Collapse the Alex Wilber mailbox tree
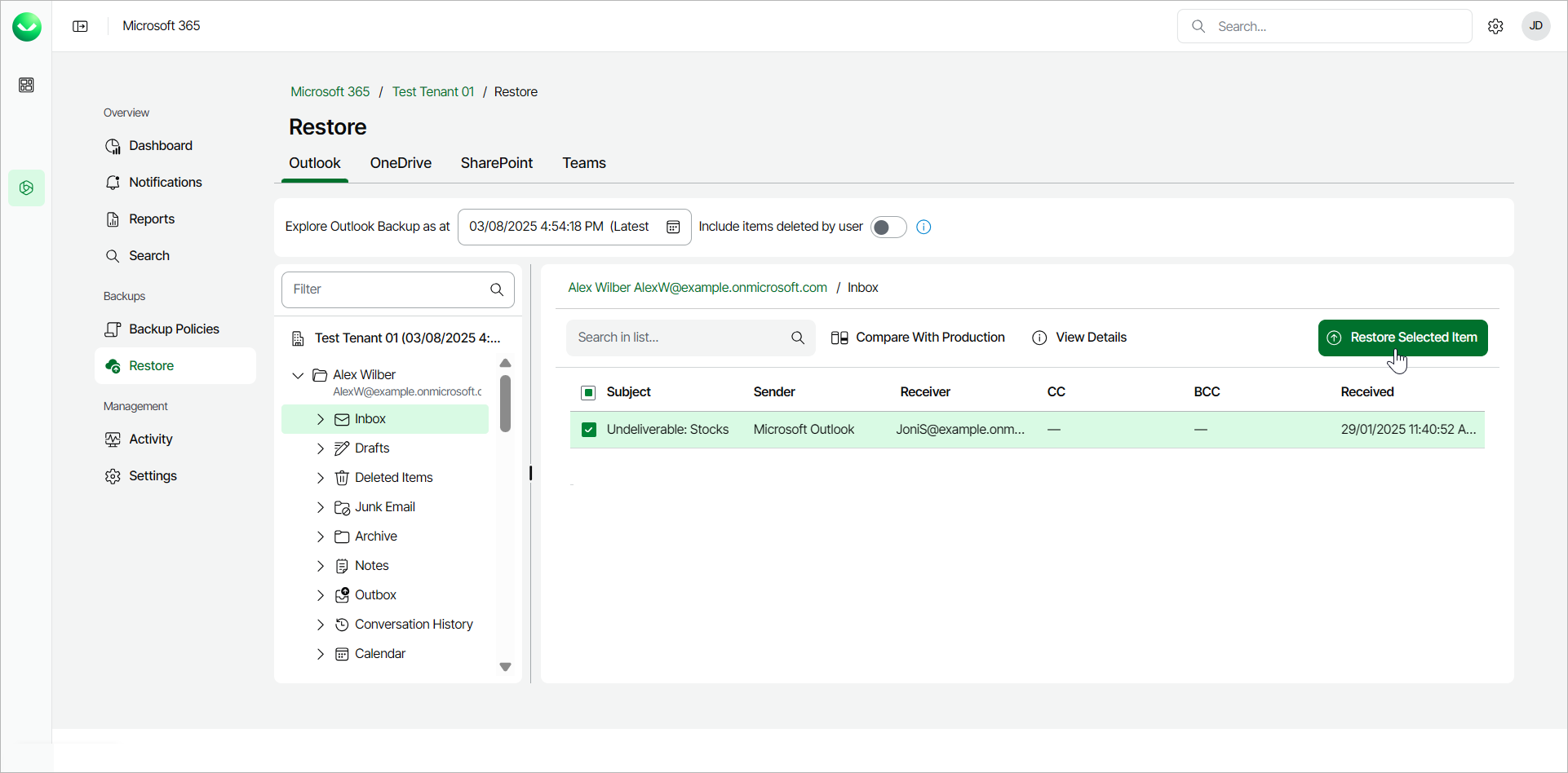 [x=298, y=375]
